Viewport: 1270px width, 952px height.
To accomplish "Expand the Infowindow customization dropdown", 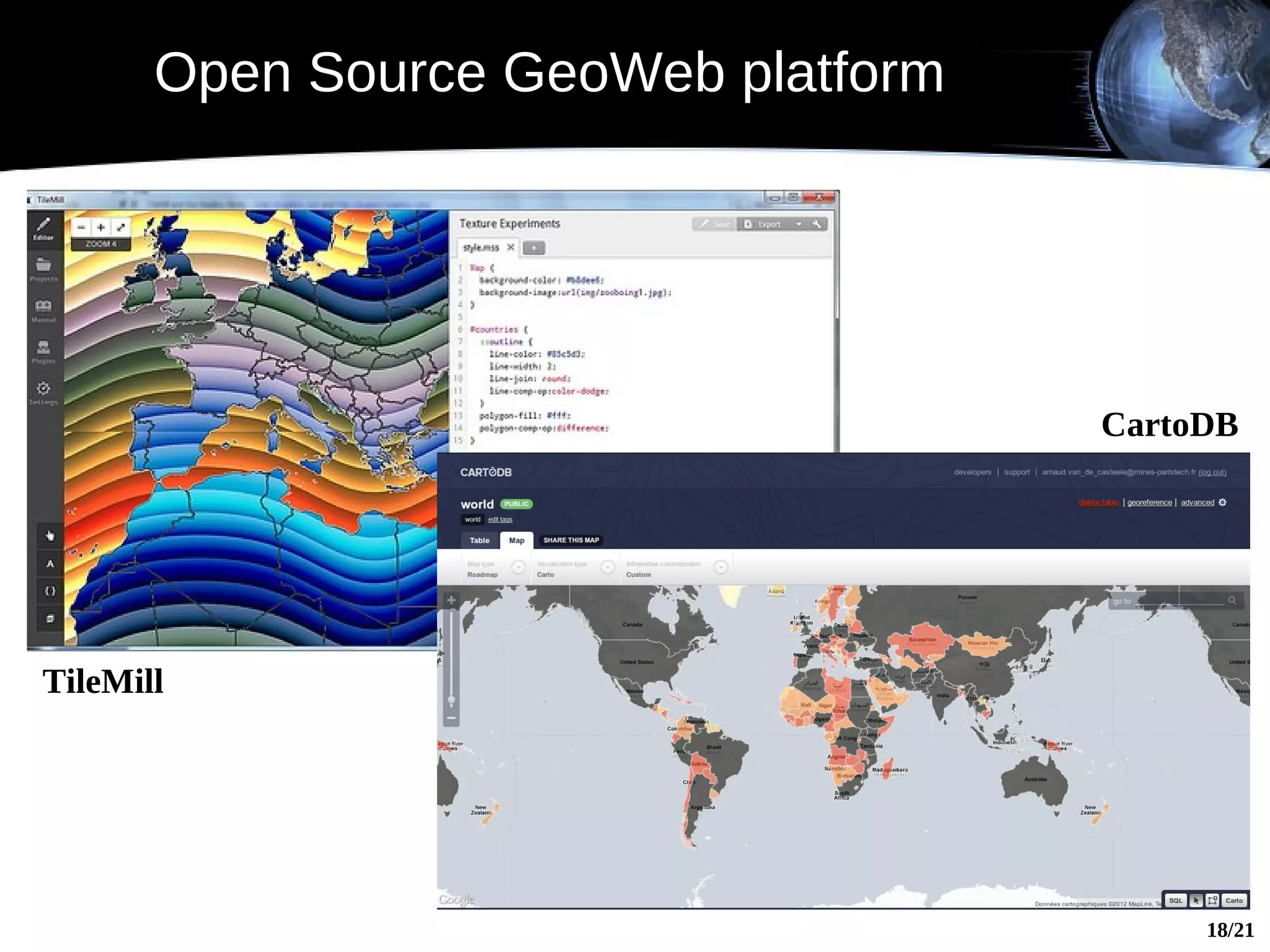I will coord(721,567).
